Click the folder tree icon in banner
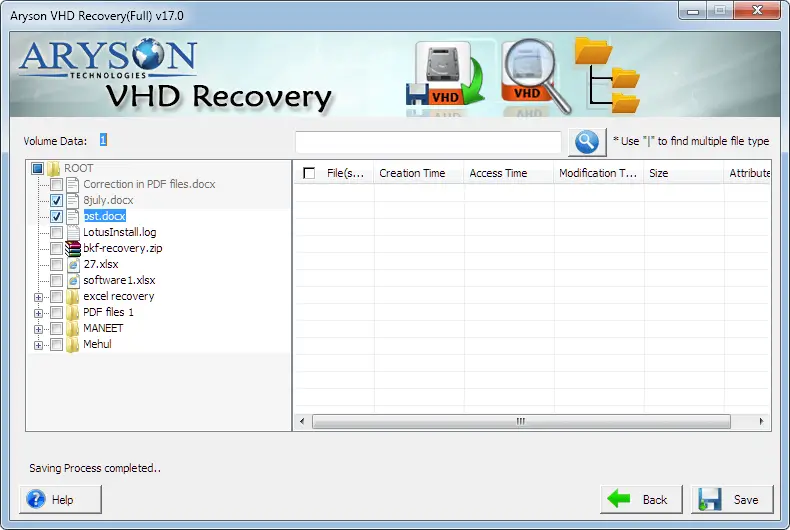790x530 pixels. [x=608, y=75]
